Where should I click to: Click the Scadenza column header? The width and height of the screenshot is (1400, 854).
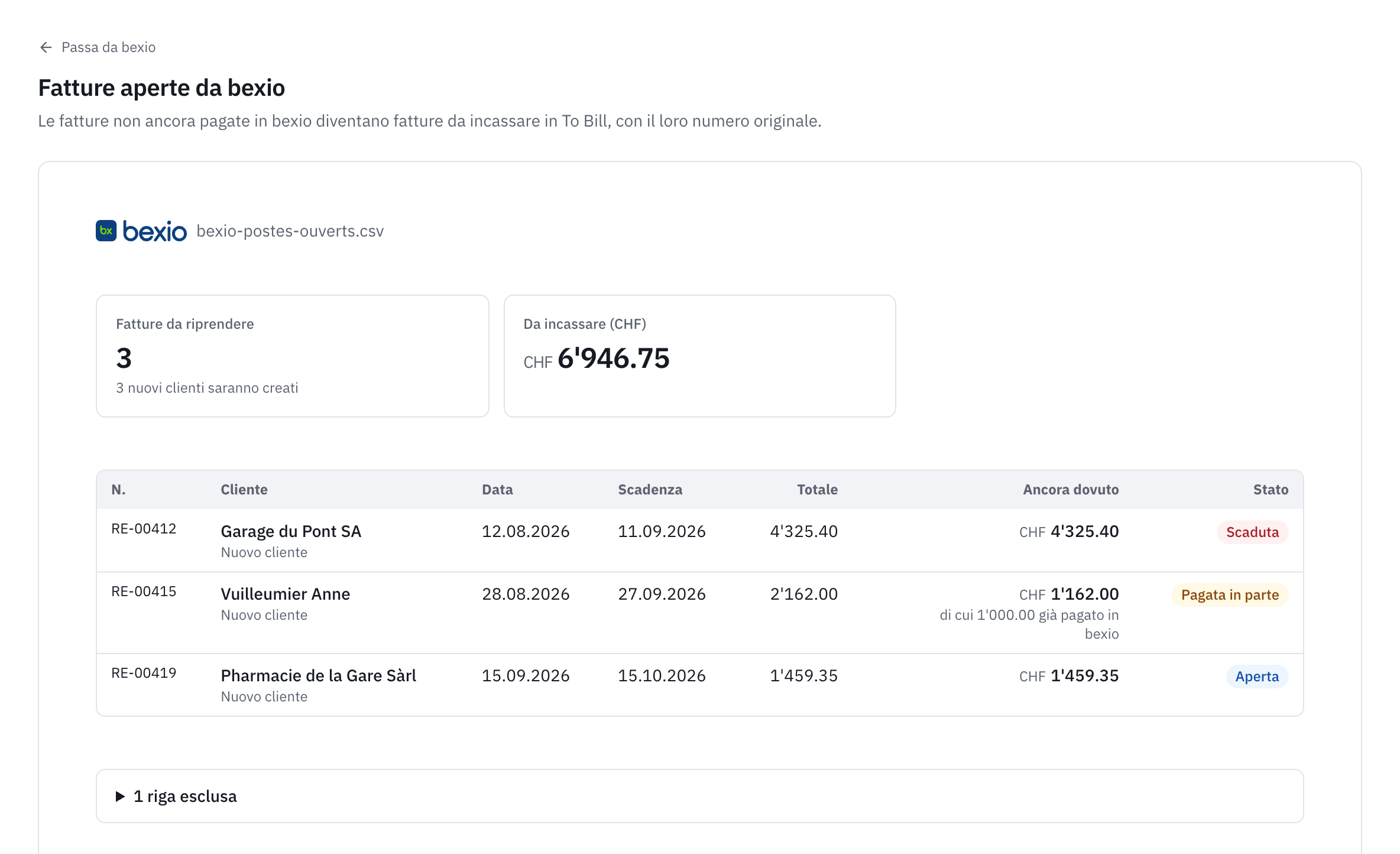click(x=650, y=490)
